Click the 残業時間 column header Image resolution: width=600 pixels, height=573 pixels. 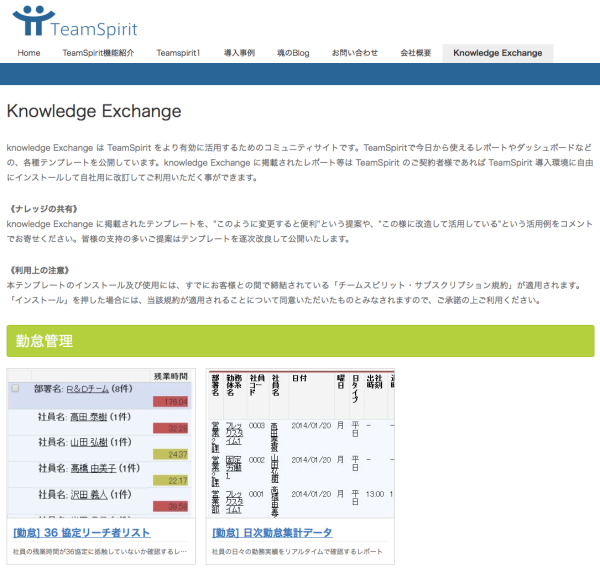(x=171, y=377)
